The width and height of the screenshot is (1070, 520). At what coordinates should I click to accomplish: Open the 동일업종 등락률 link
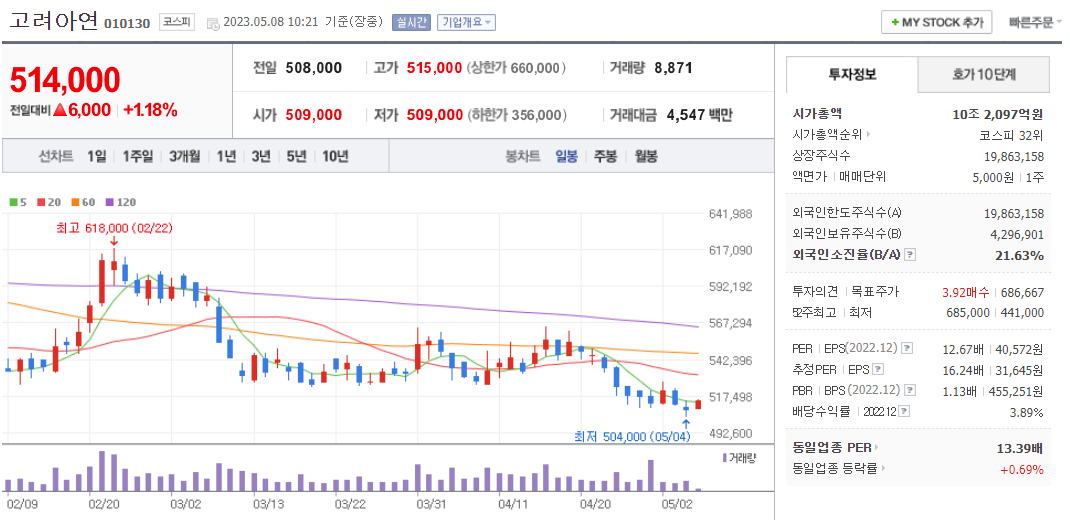pyautogui.click(x=839, y=469)
